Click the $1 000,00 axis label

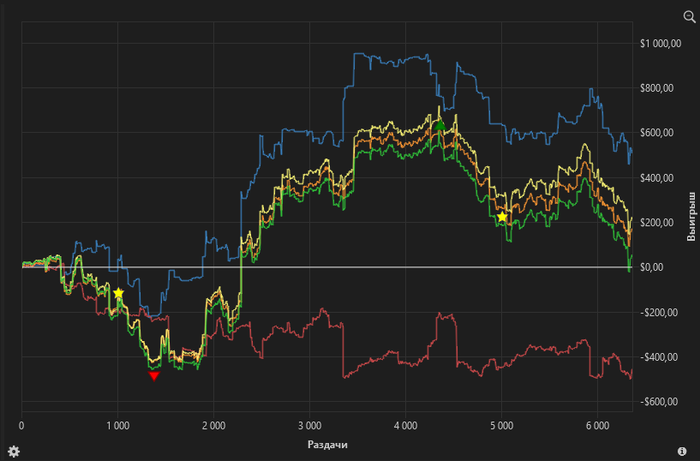coord(660,43)
